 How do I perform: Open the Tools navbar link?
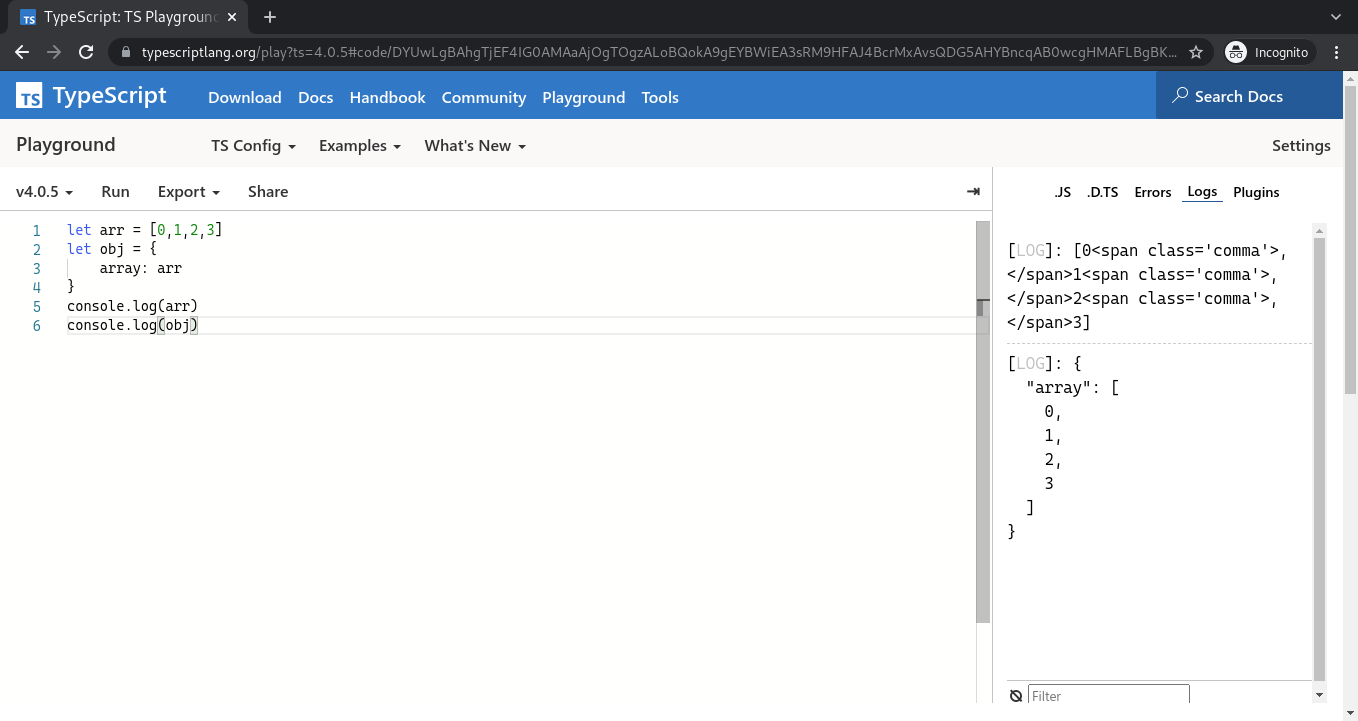(x=660, y=97)
